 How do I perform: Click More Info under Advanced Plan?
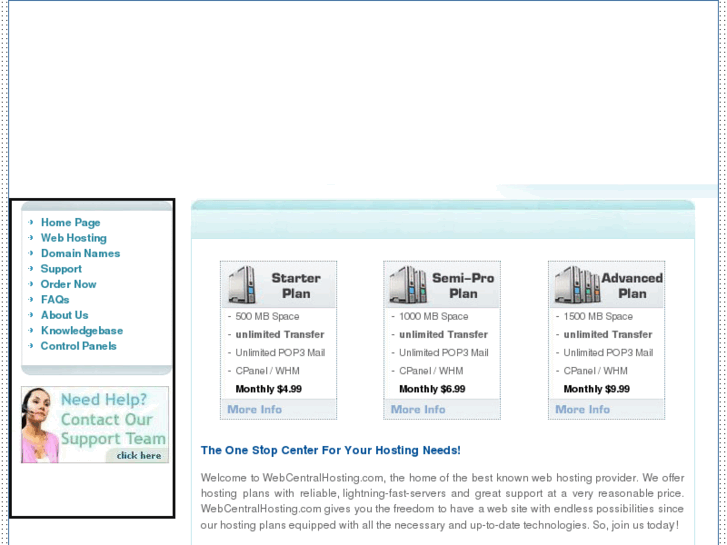coord(583,410)
